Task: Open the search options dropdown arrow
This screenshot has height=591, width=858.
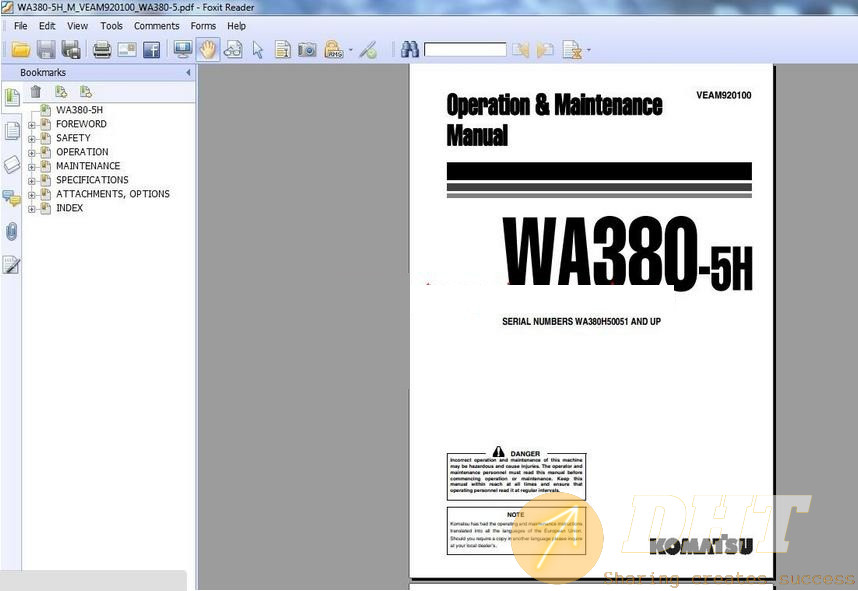Action: 588,50
